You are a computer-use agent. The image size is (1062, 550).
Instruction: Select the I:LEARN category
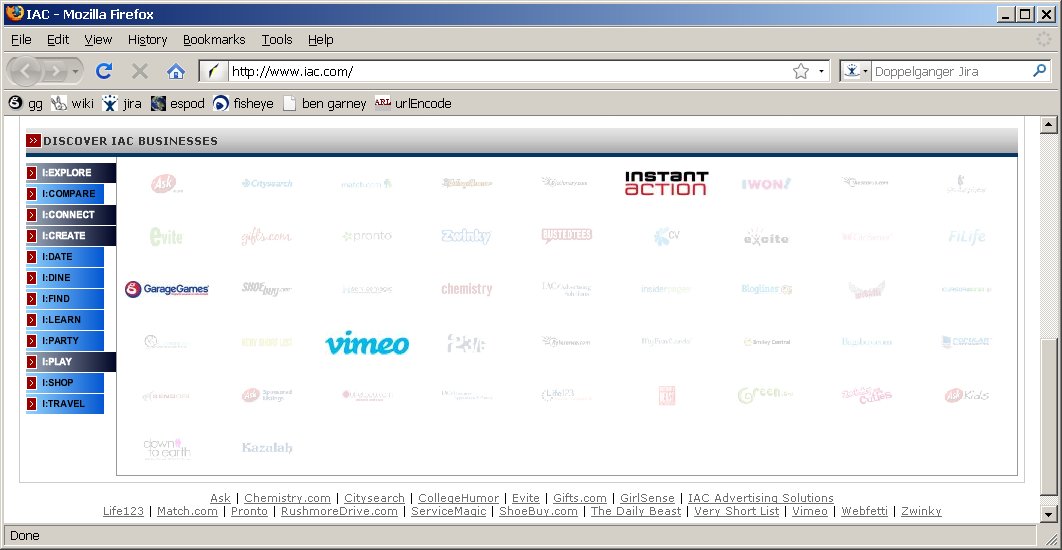pos(65,320)
